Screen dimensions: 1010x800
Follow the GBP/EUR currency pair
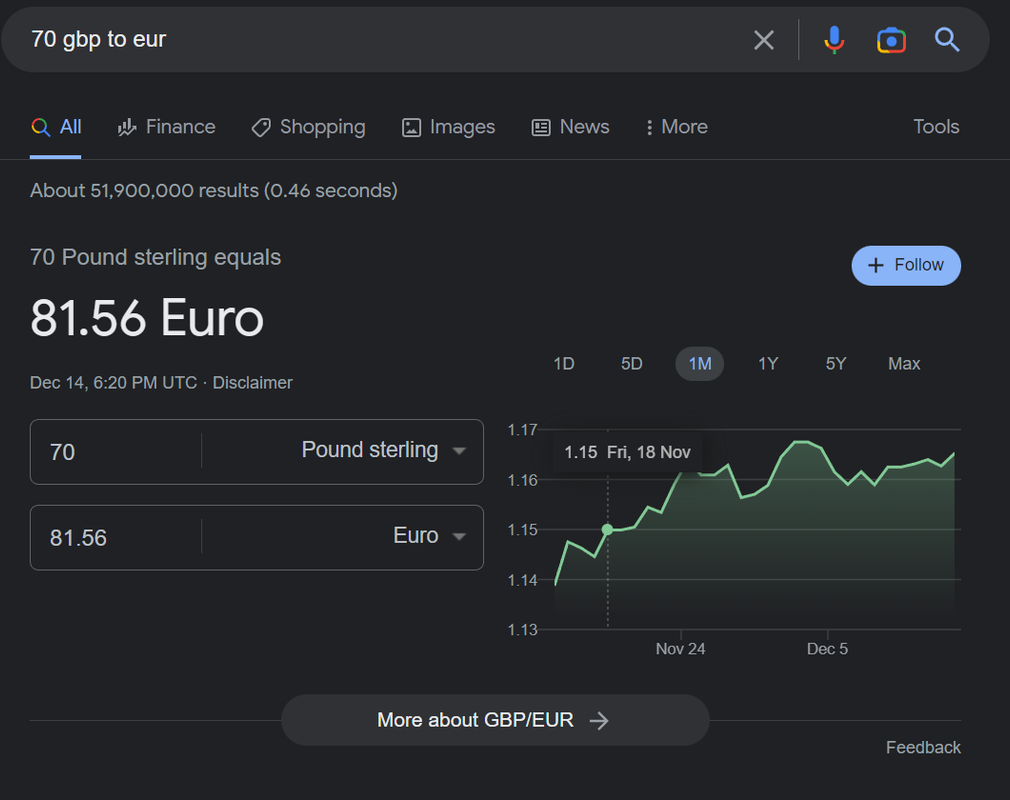pyautogui.click(x=906, y=265)
